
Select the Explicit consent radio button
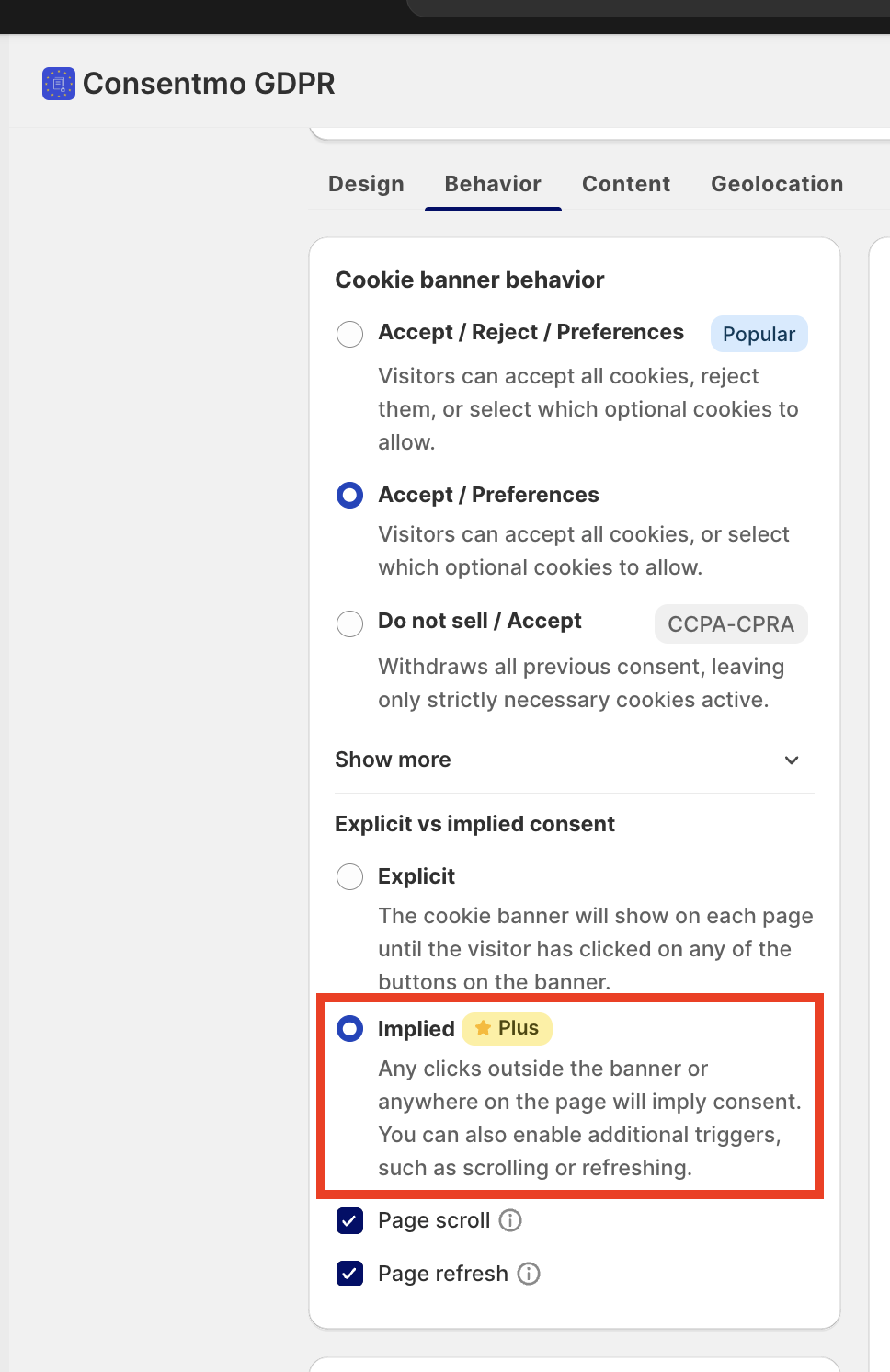point(349,876)
